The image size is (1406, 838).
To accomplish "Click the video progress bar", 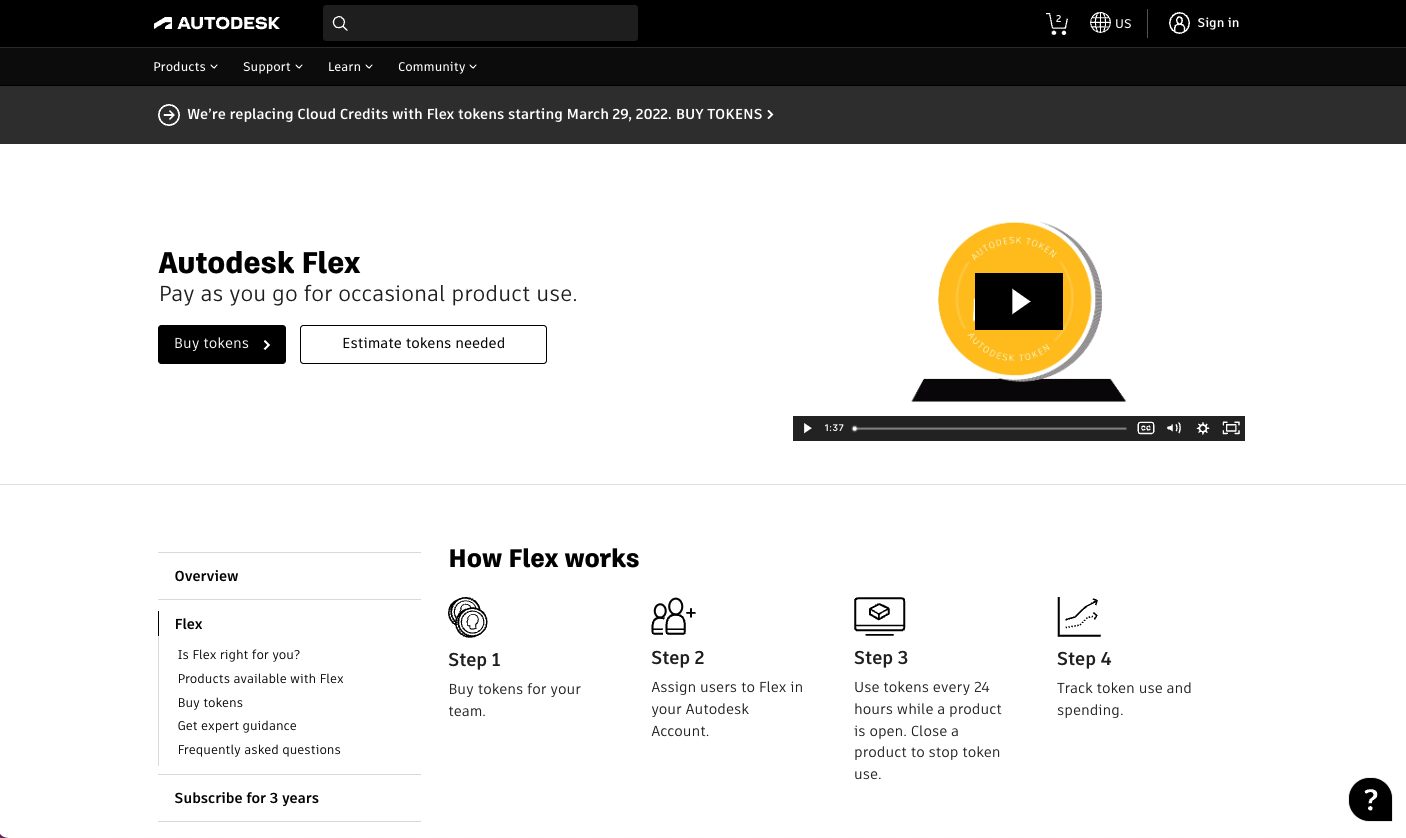I will [990, 428].
